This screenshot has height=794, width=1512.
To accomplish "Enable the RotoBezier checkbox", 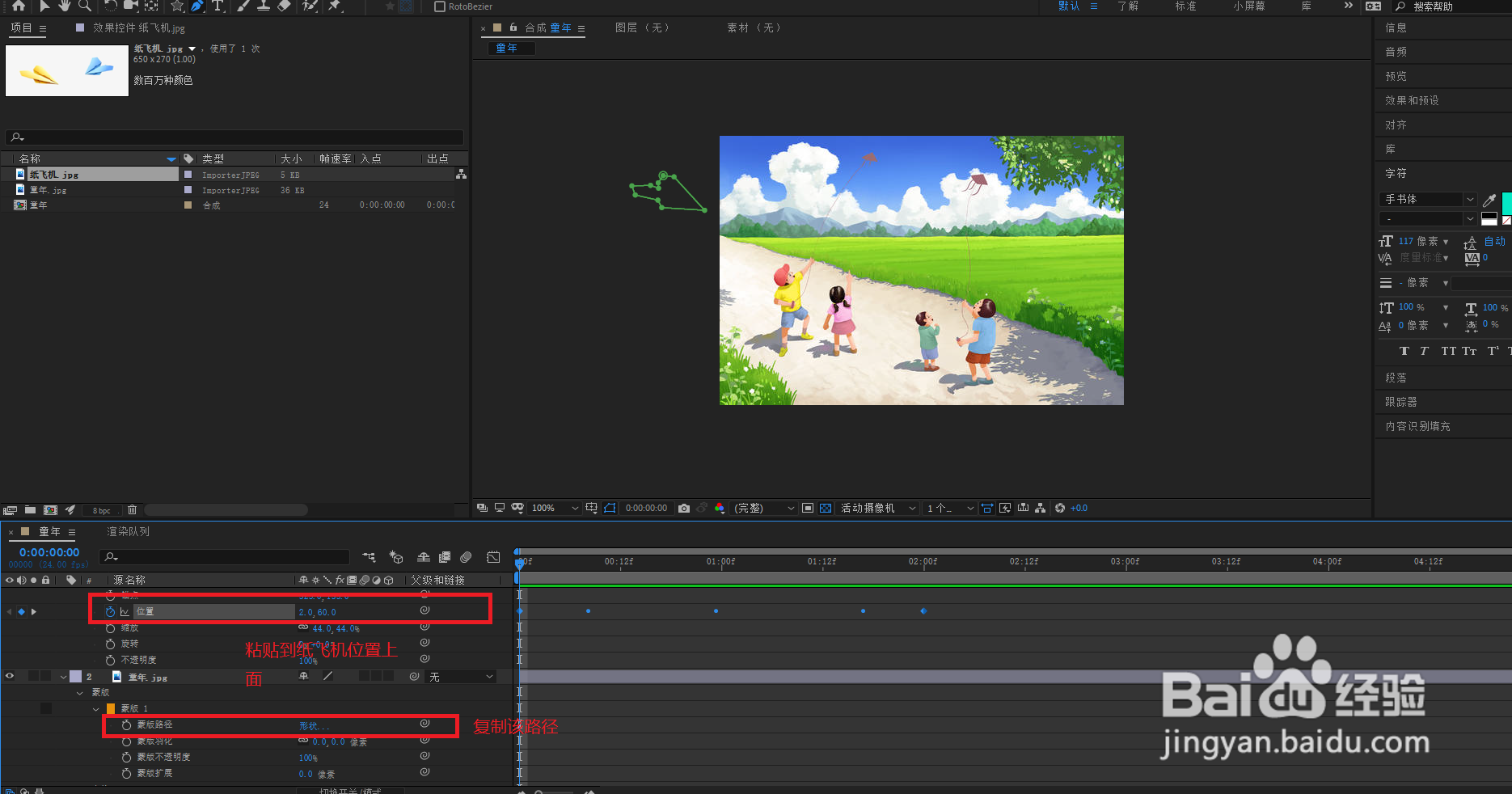I will (x=440, y=6).
